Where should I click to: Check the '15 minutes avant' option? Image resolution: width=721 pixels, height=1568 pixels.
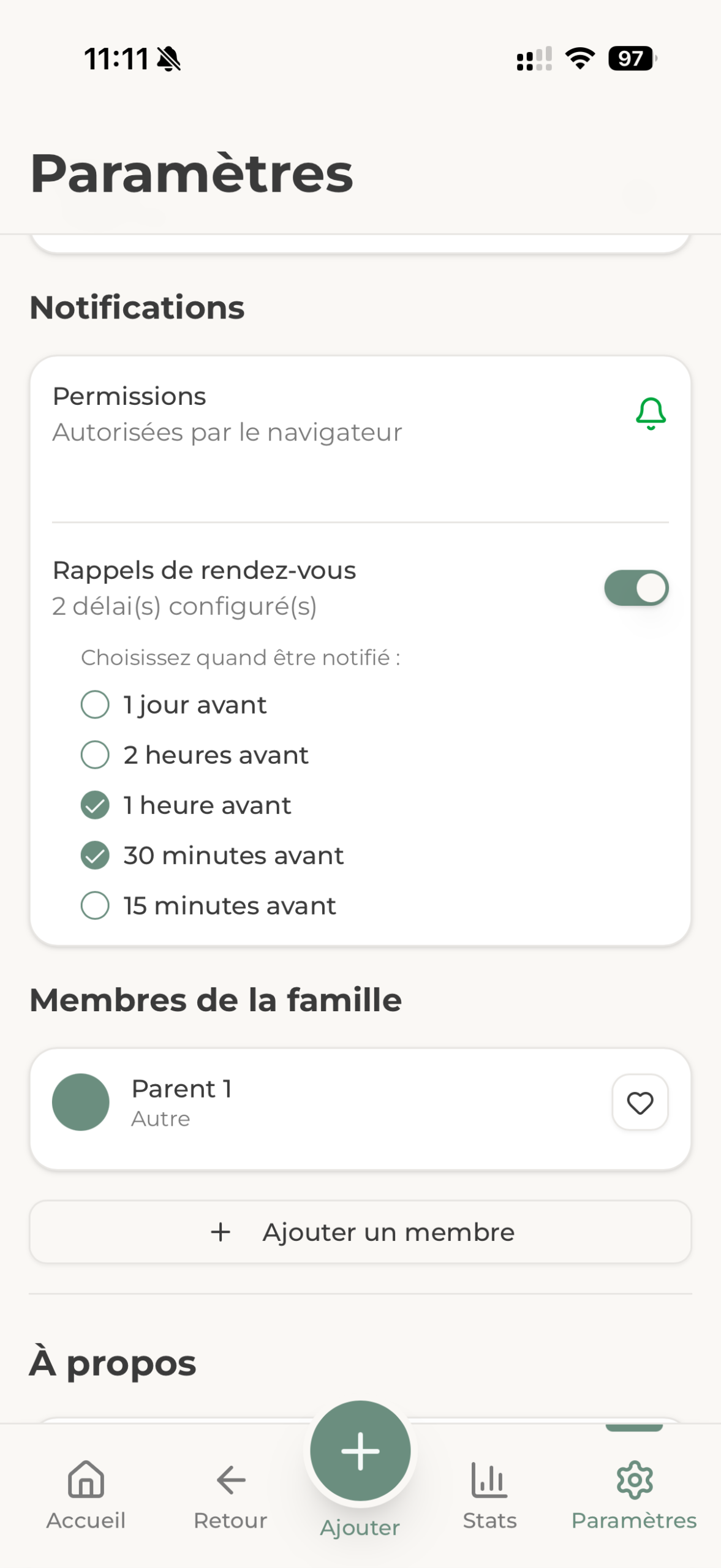(95, 905)
